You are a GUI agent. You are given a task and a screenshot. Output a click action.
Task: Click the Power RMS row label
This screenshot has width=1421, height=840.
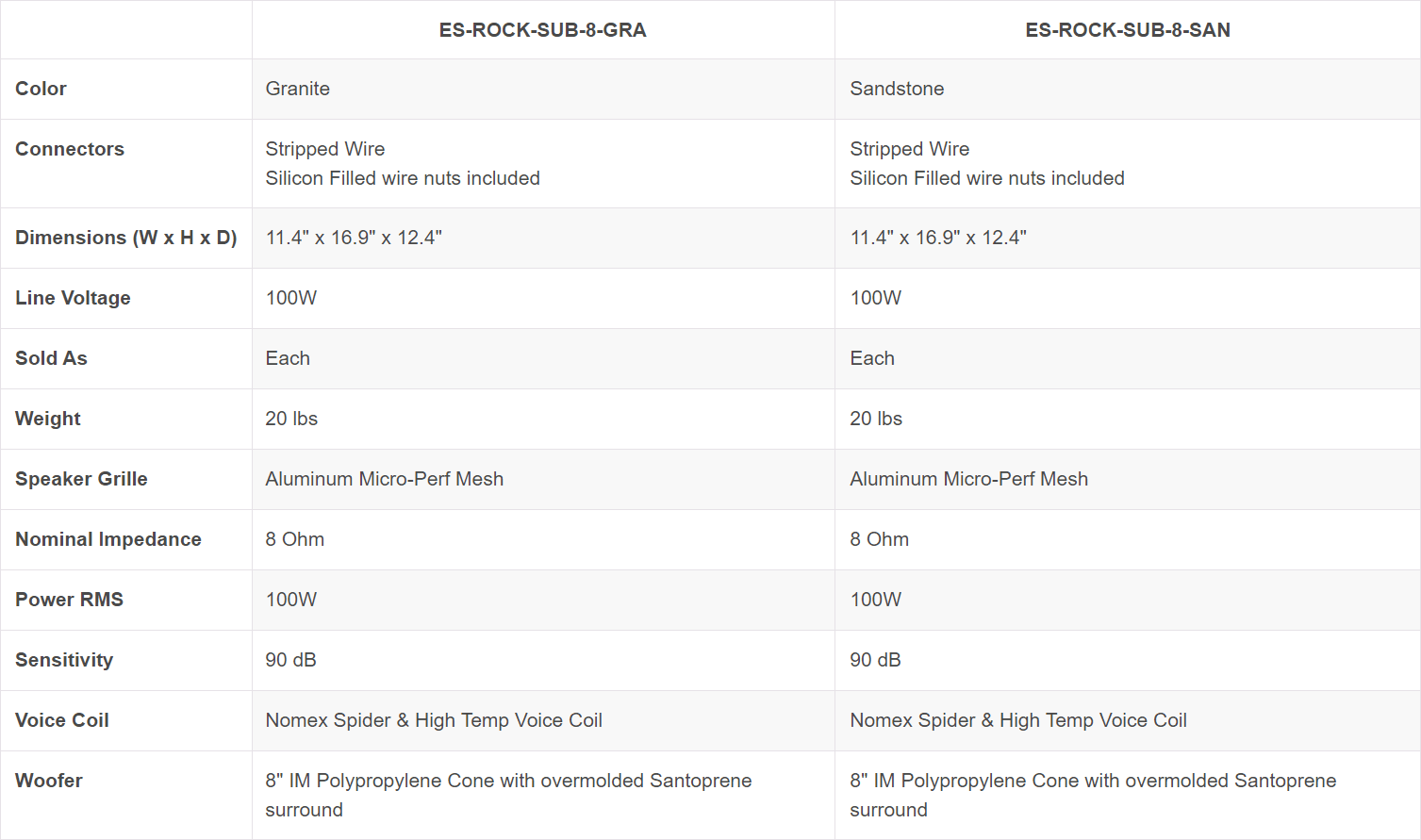[69, 600]
